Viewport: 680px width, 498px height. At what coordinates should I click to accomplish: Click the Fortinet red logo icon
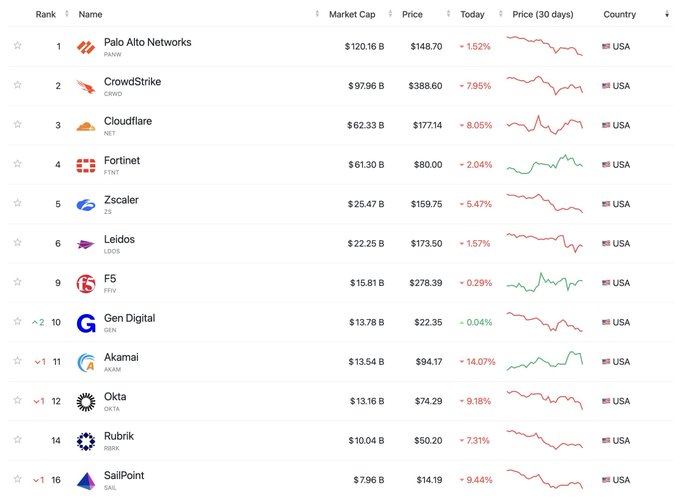[85, 165]
